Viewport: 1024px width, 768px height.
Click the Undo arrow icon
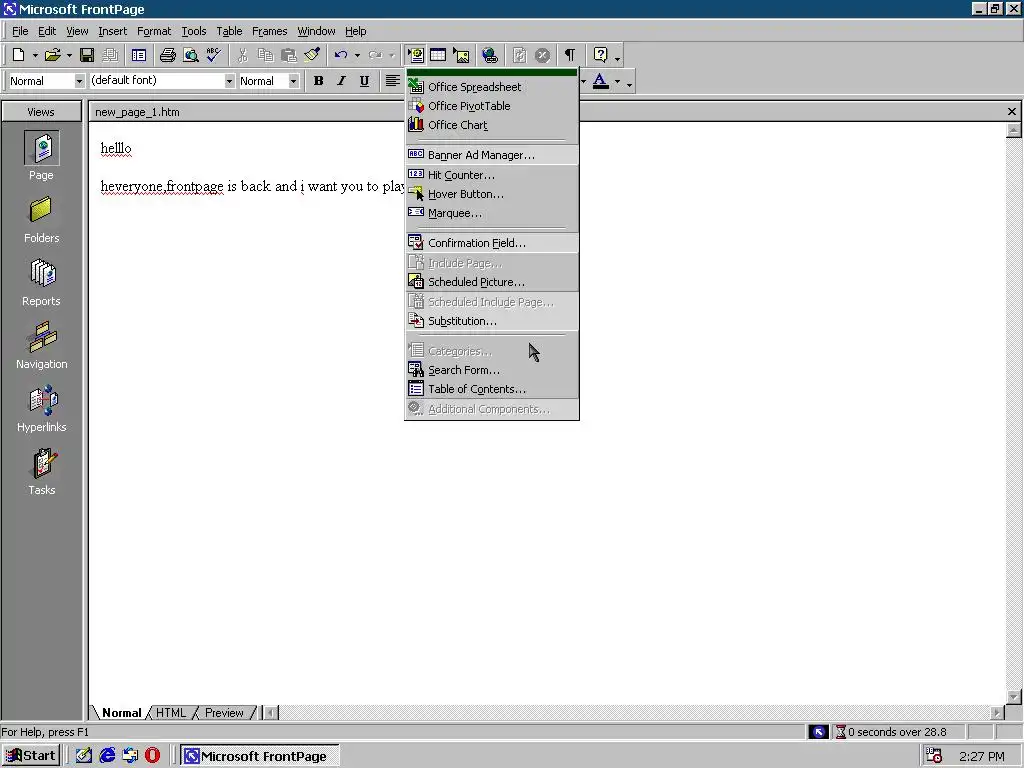[341, 56]
